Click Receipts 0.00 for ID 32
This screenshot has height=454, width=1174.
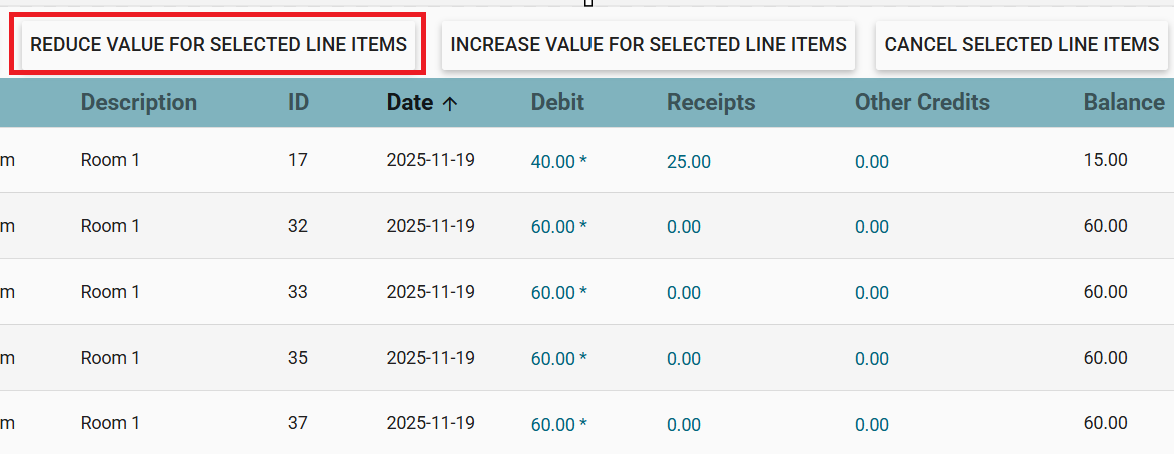[684, 227]
